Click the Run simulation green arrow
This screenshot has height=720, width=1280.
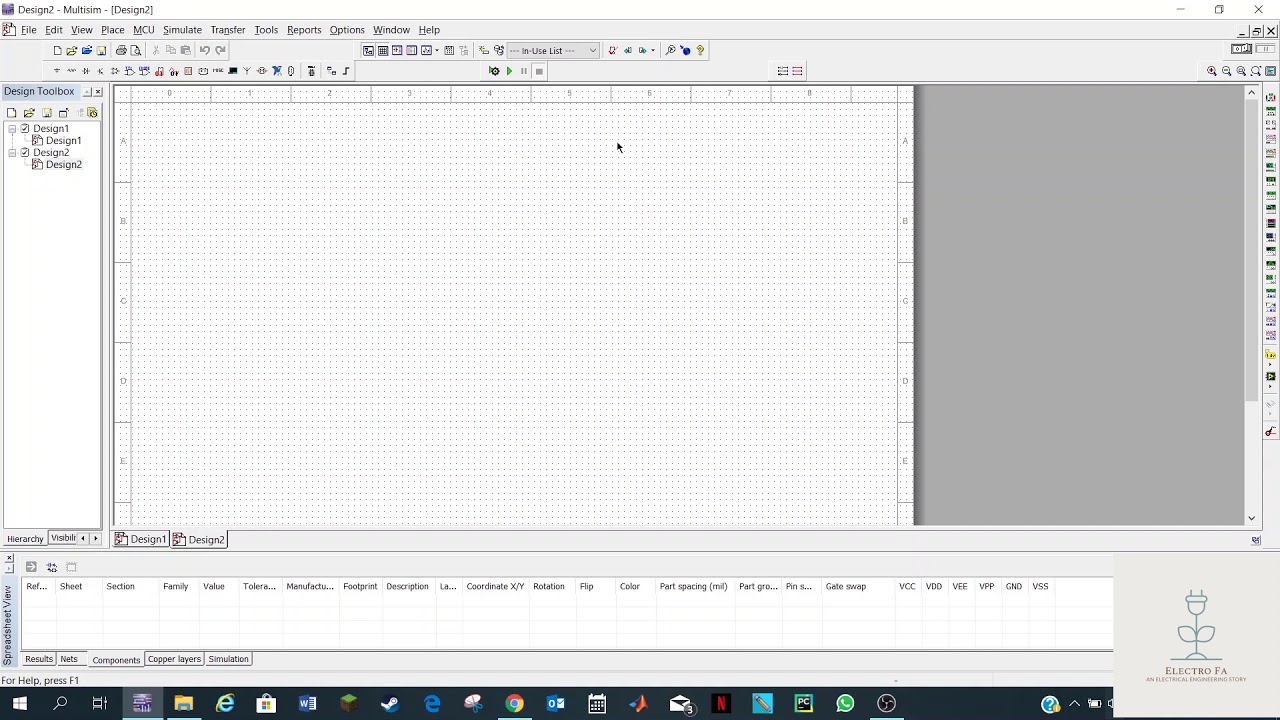509,71
